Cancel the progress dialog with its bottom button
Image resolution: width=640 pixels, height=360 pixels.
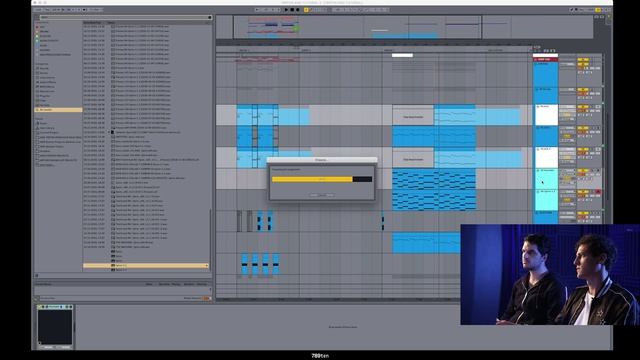click(322, 195)
